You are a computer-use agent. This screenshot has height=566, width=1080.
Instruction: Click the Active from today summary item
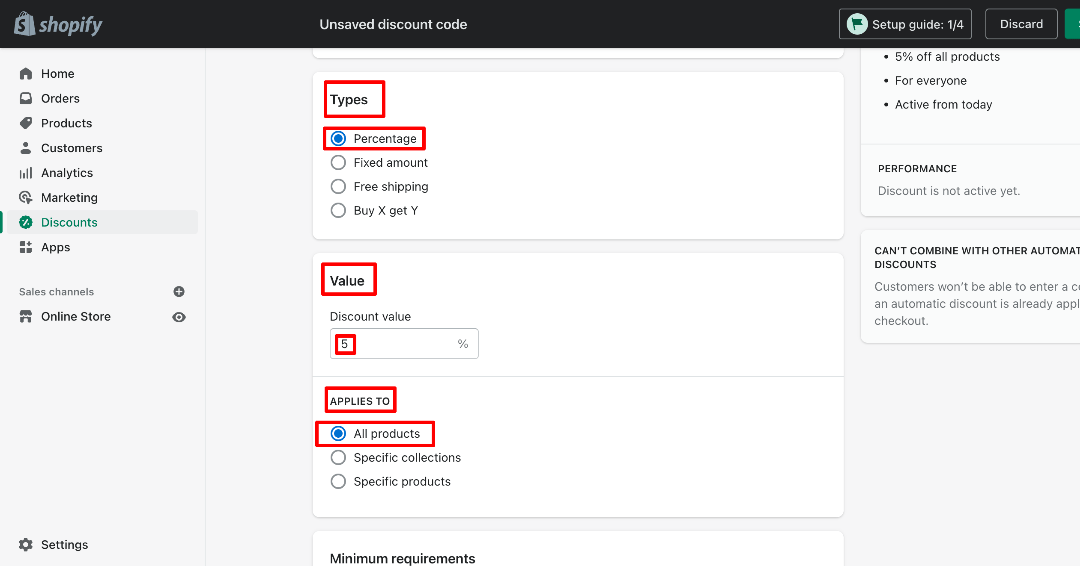(x=944, y=105)
